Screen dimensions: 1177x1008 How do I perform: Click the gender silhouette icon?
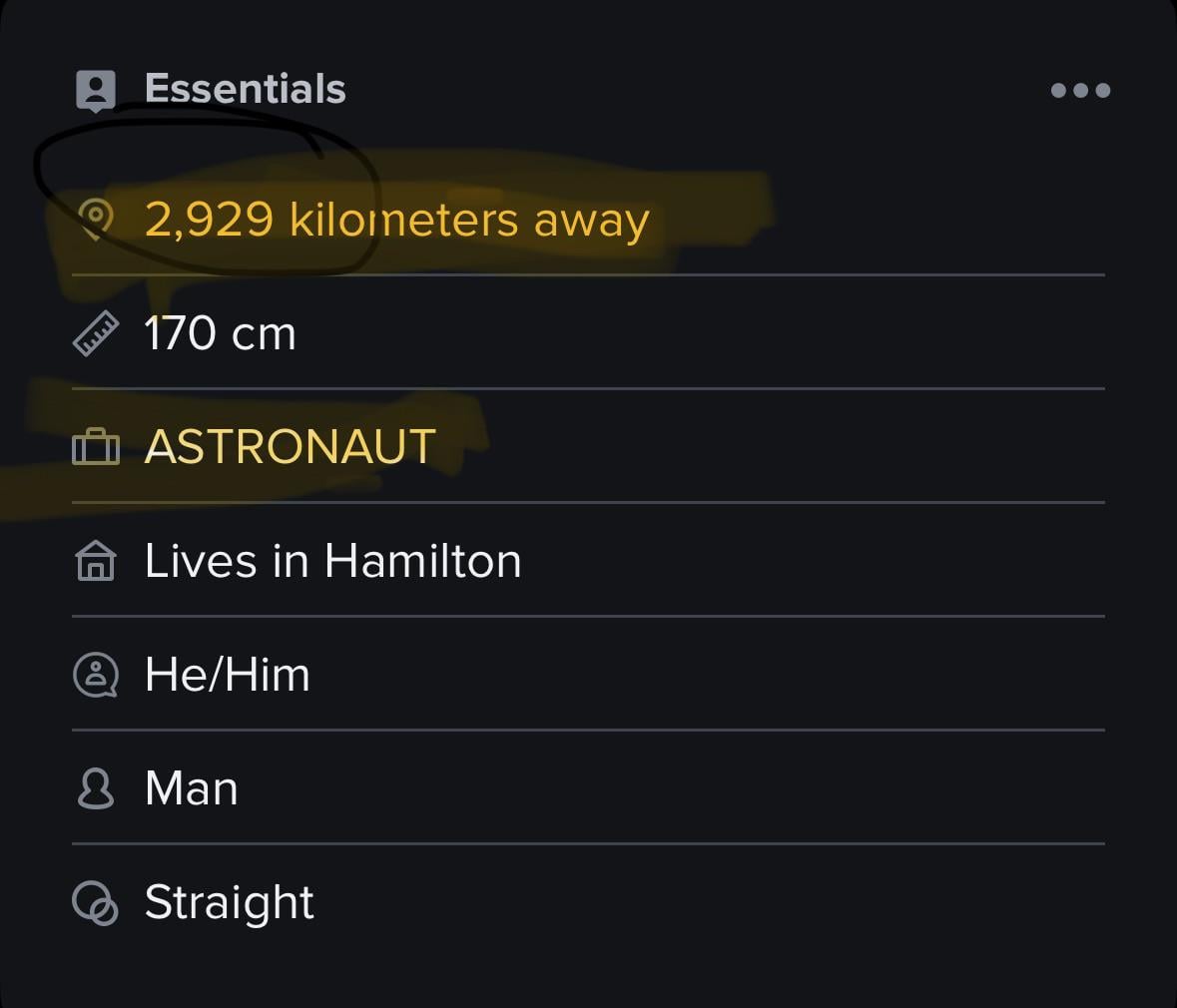click(x=96, y=788)
